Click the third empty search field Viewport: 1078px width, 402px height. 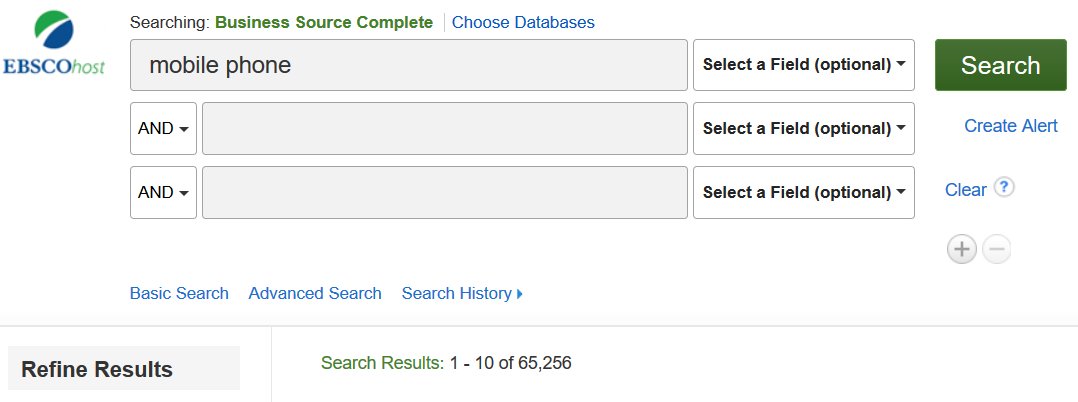pos(444,193)
